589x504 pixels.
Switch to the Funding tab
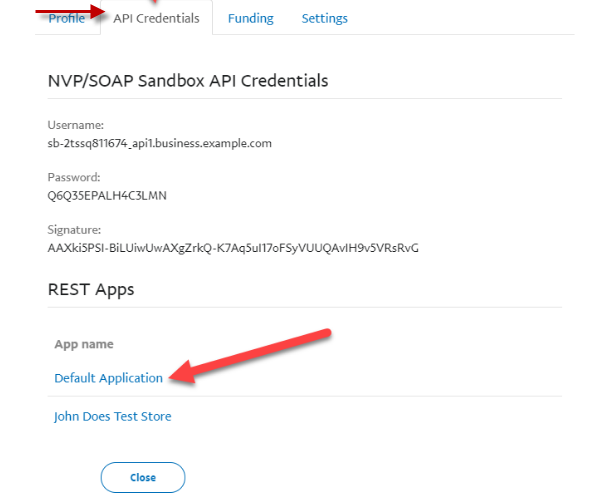tap(251, 18)
